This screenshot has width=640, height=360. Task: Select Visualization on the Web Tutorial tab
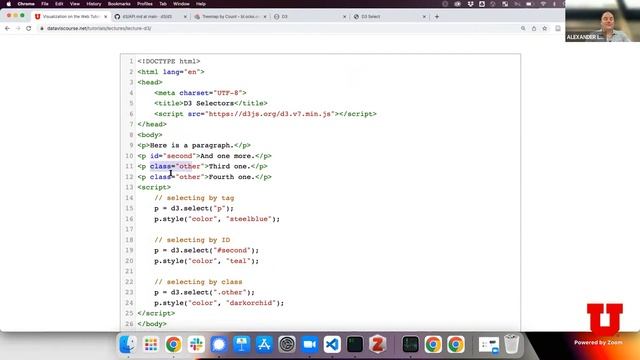70,16
